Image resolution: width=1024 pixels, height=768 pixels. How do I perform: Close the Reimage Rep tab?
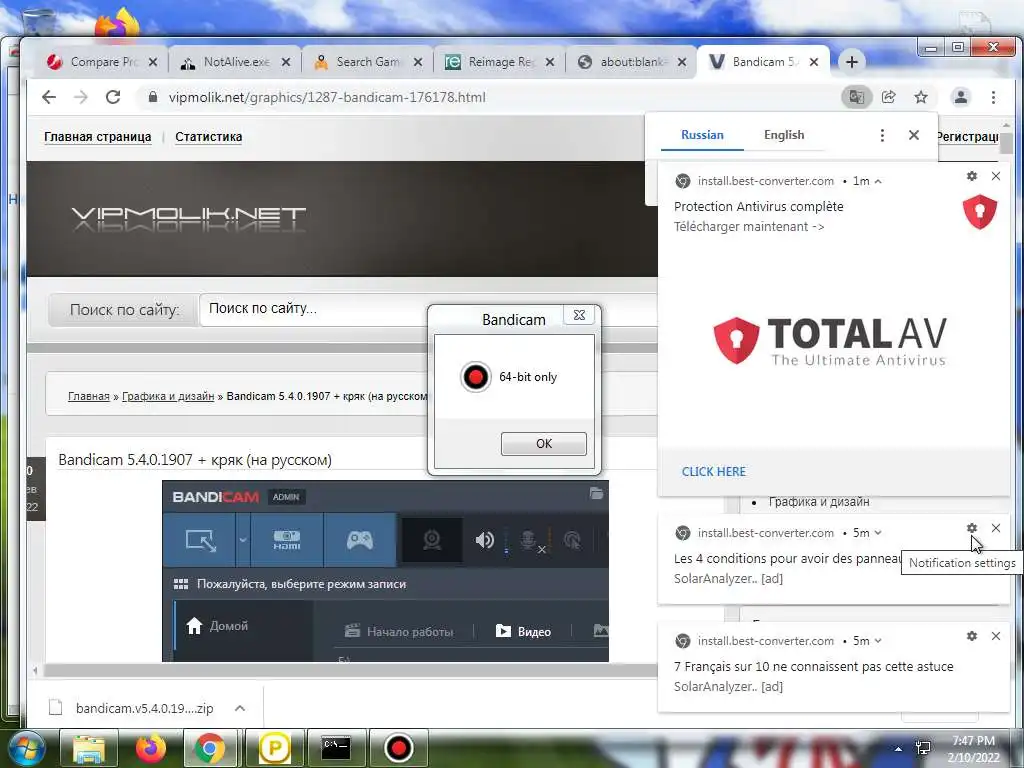[x=550, y=62]
